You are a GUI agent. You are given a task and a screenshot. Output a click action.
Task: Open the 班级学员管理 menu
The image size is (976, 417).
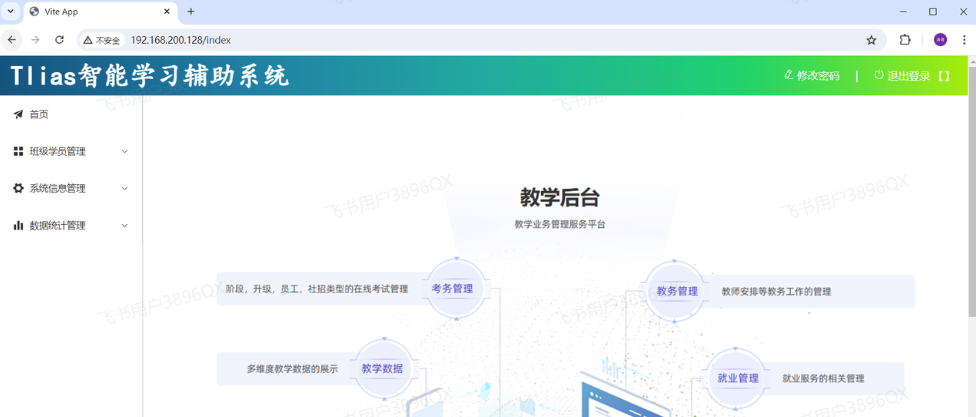click(x=71, y=151)
